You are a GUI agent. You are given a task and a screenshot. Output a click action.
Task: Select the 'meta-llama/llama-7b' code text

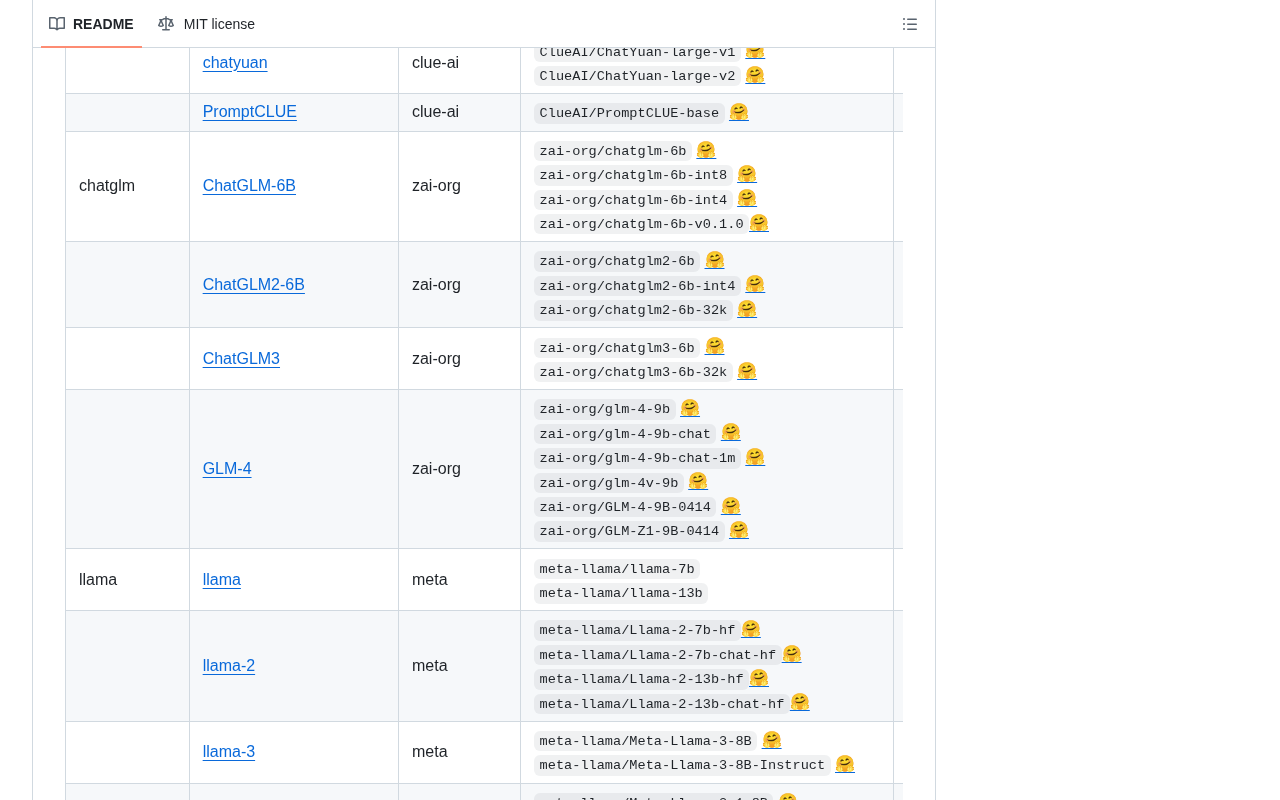617,569
